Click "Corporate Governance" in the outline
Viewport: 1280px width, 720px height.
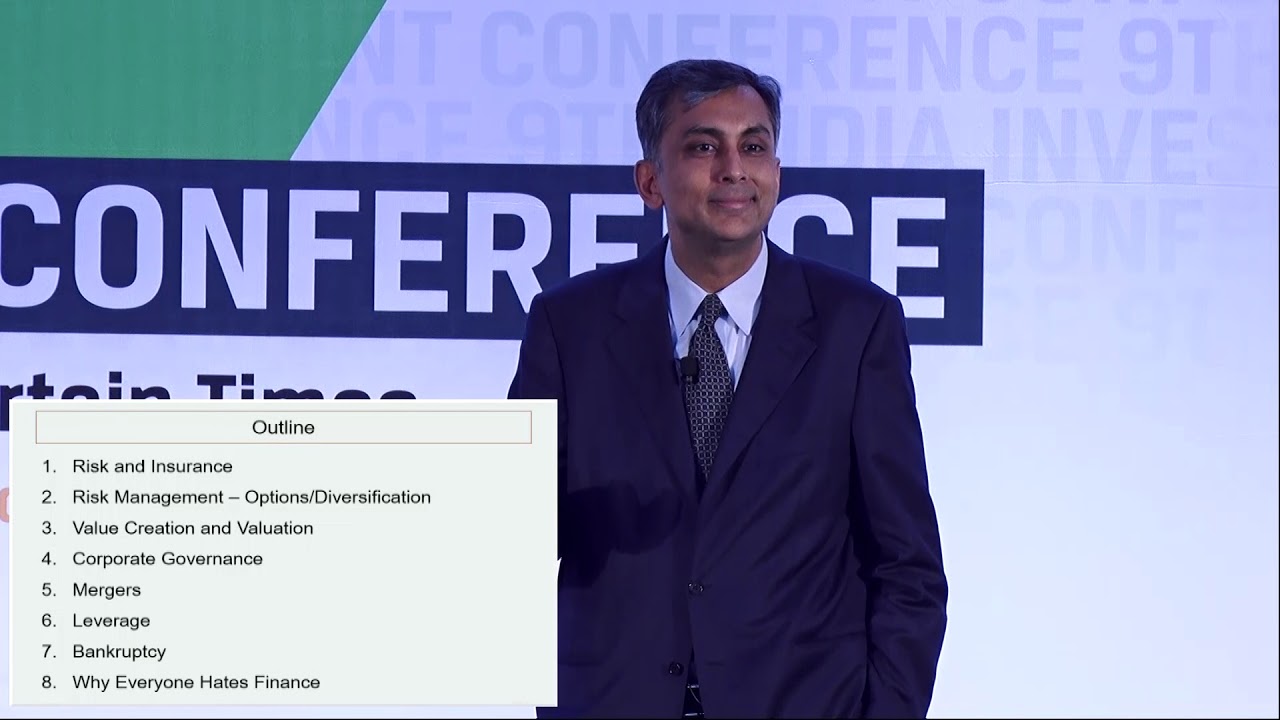coord(167,559)
